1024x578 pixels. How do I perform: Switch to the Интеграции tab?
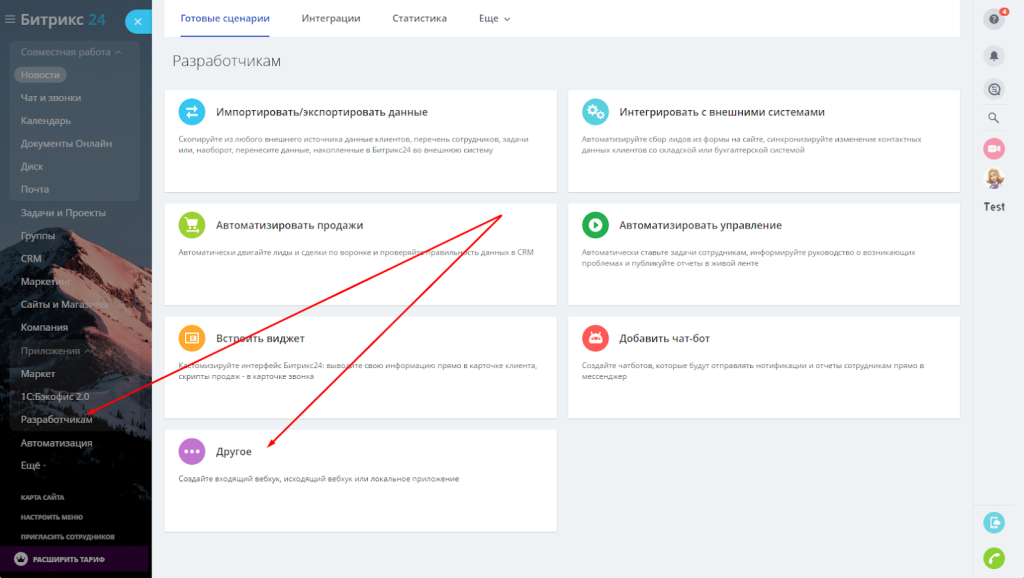click(330, 19)
